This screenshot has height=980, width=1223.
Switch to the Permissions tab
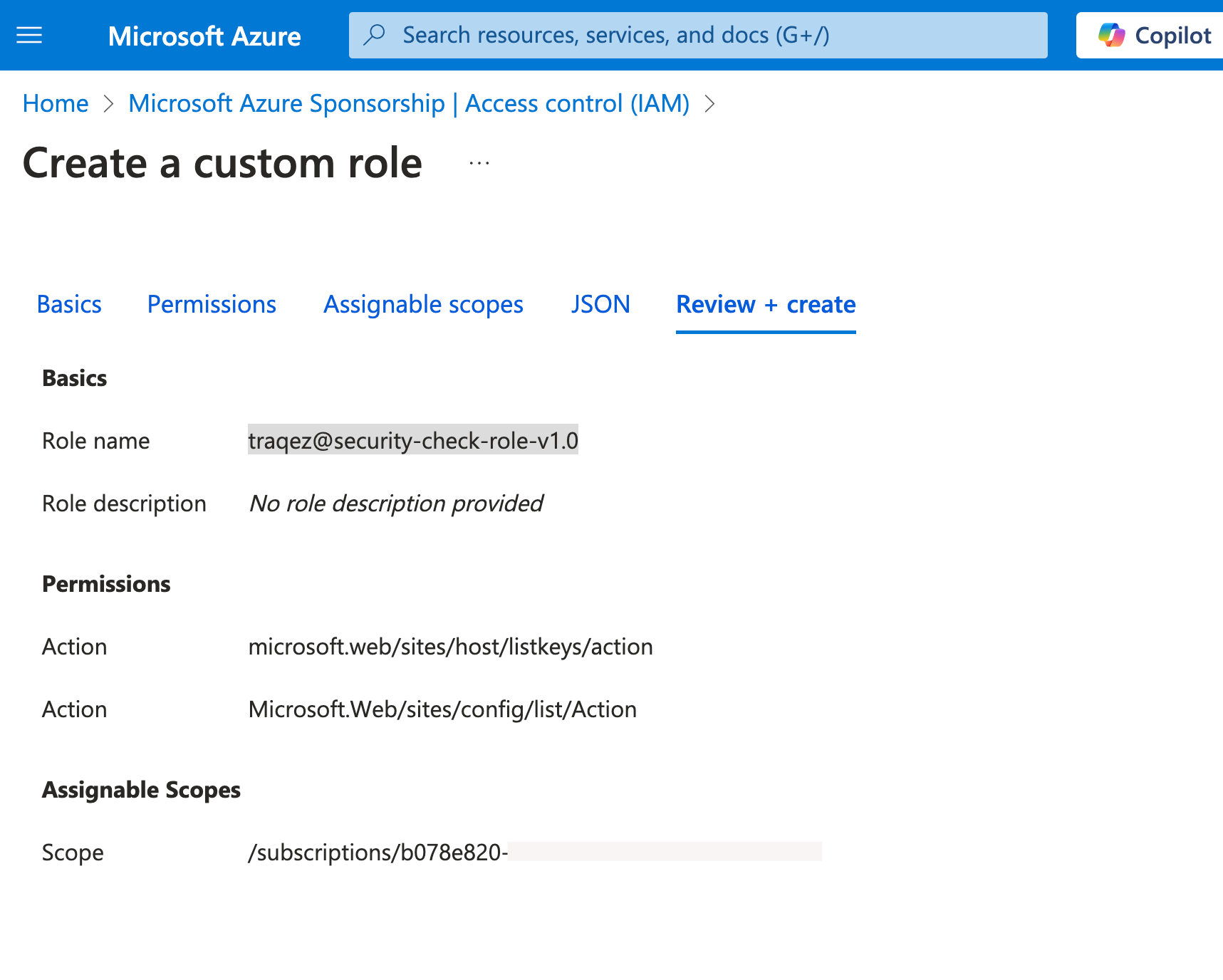tap(212, 304)
